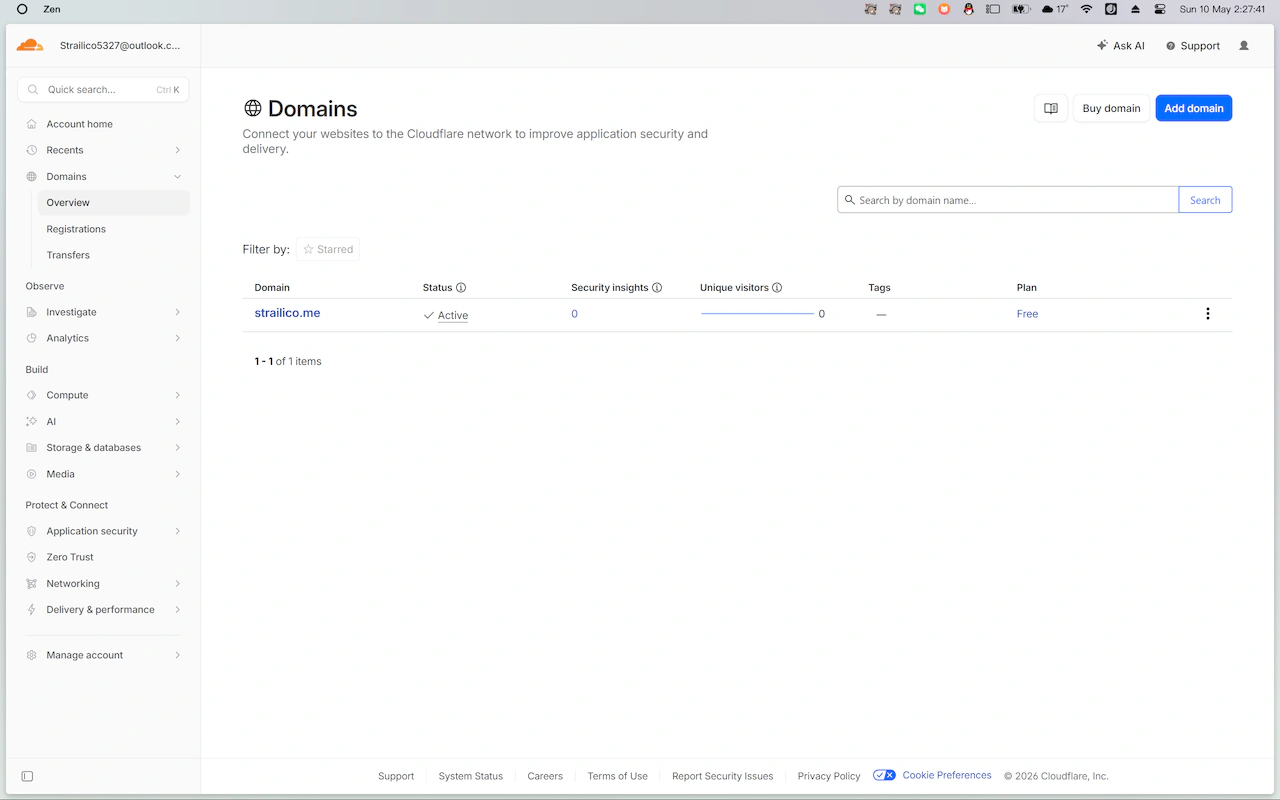The height and width of the screenshot is (800, 1280).
Task: Click the Networking icon in the sidebar
Action: [x=32, y=583]
